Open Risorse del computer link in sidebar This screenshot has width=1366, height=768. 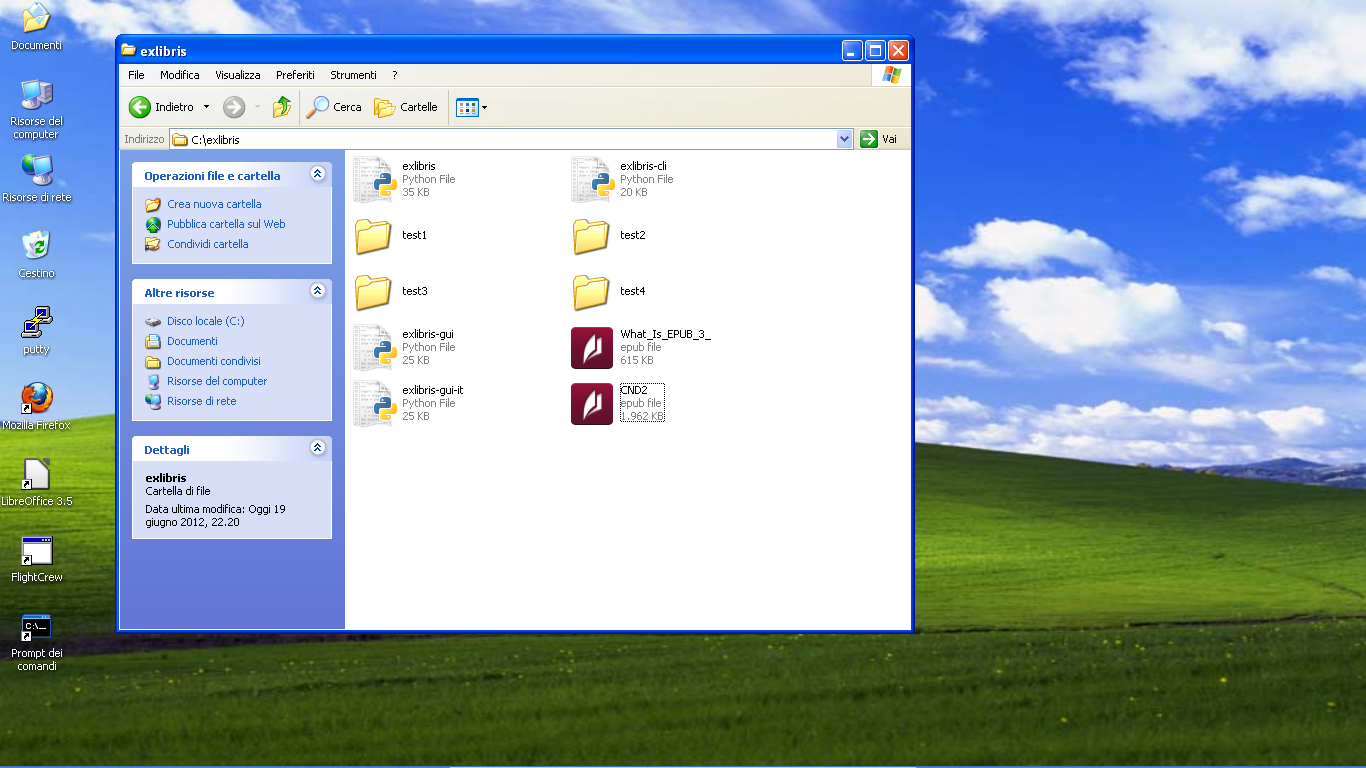pos(217,381)
